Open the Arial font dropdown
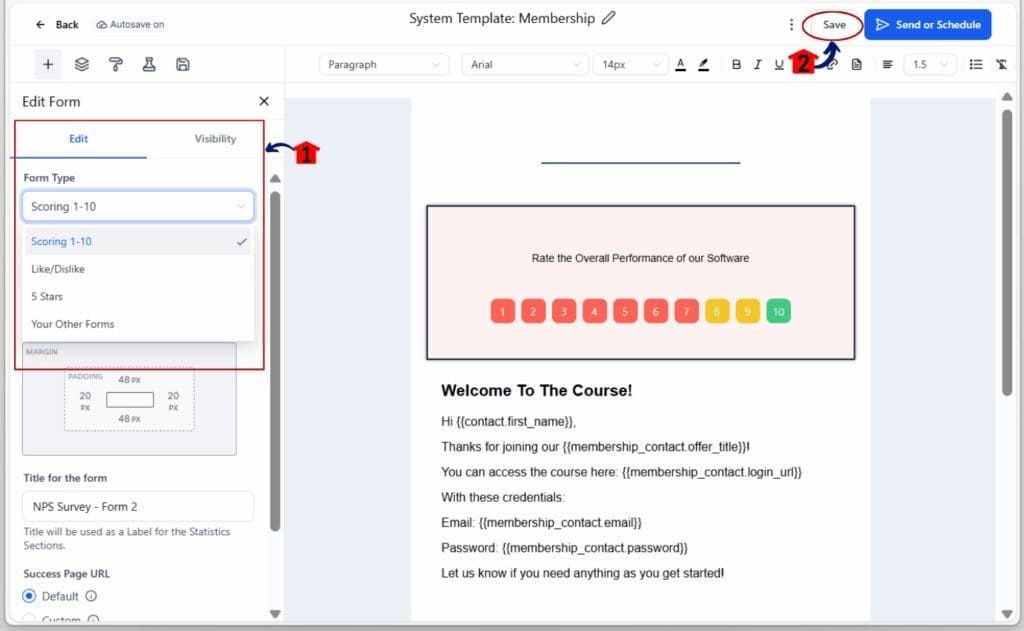The height and width of the screenshot is (631, 1024). tap(525, 64)
